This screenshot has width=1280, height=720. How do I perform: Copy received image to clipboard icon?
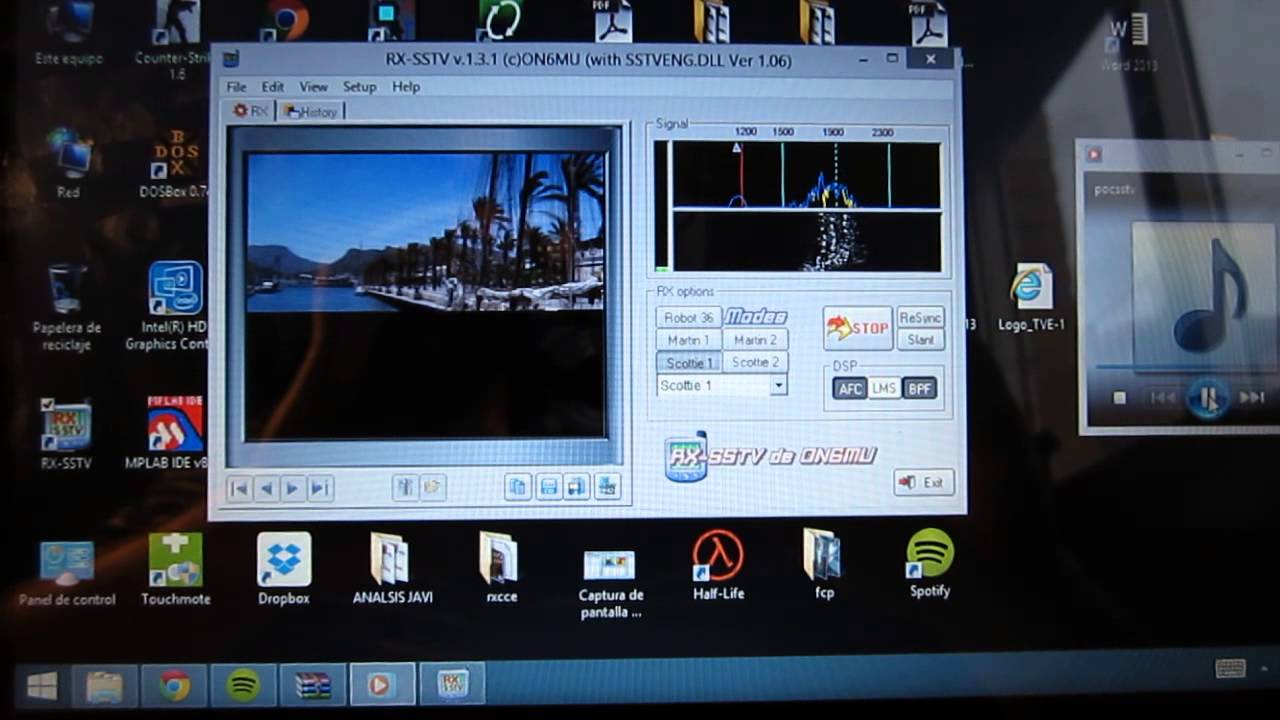517,487
